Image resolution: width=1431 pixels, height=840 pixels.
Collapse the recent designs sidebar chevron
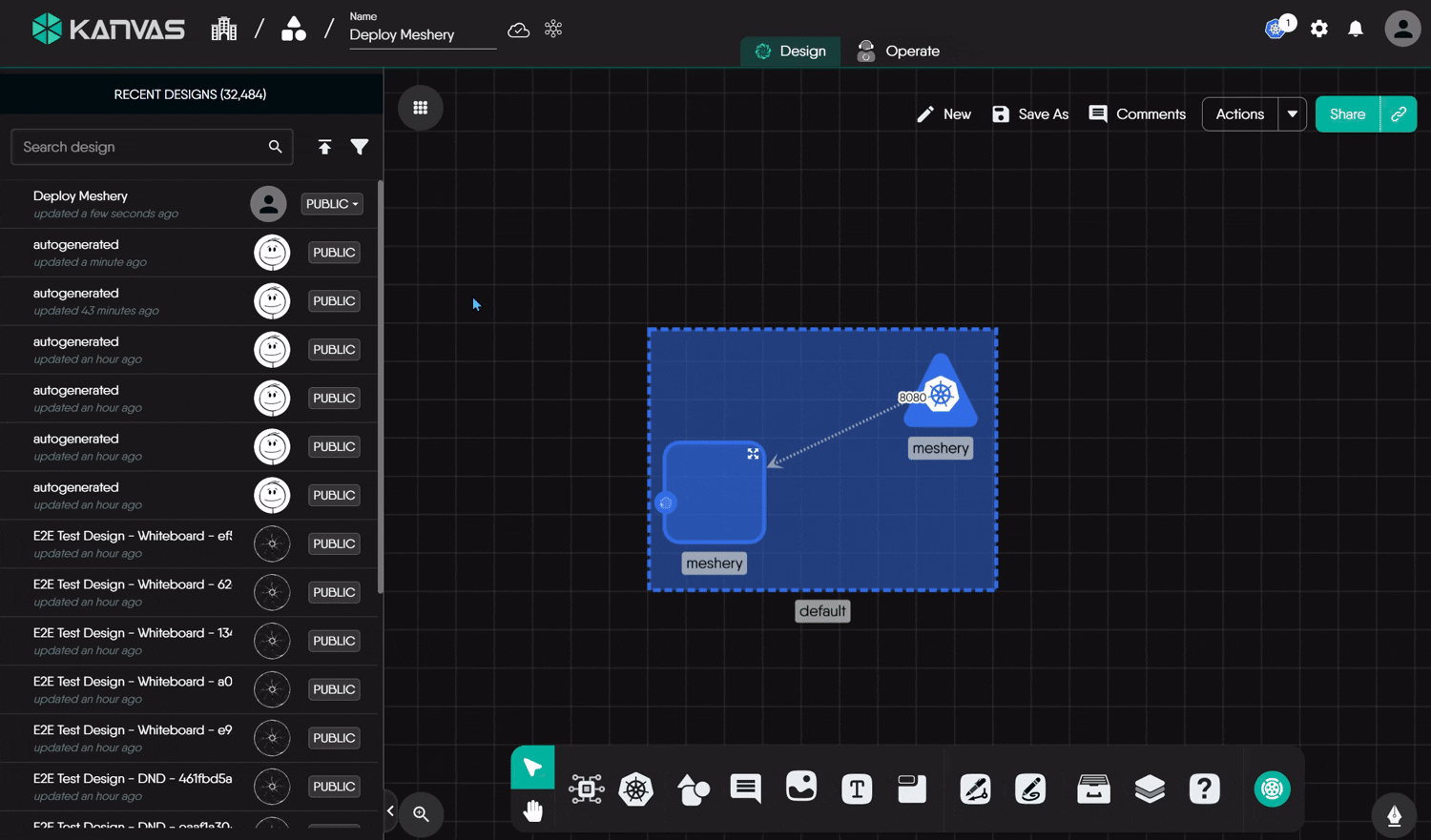pos(389,809)
